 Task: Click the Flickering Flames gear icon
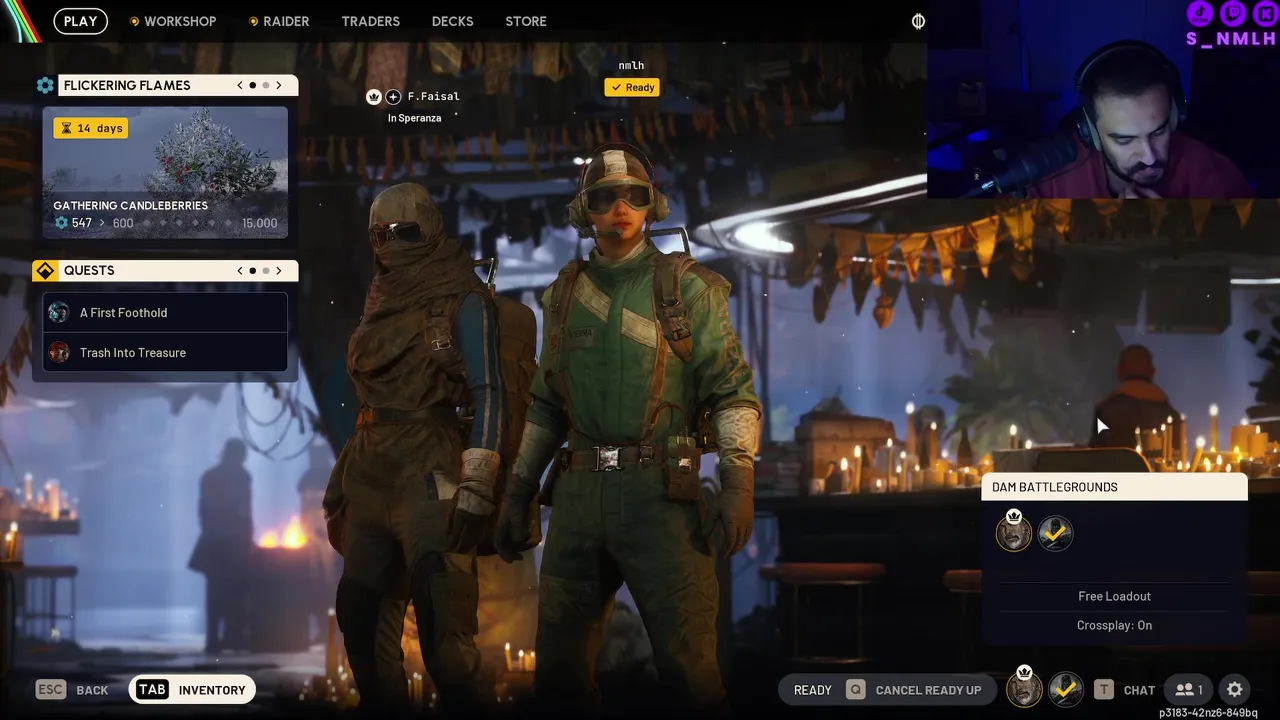[x=45, y=86]
